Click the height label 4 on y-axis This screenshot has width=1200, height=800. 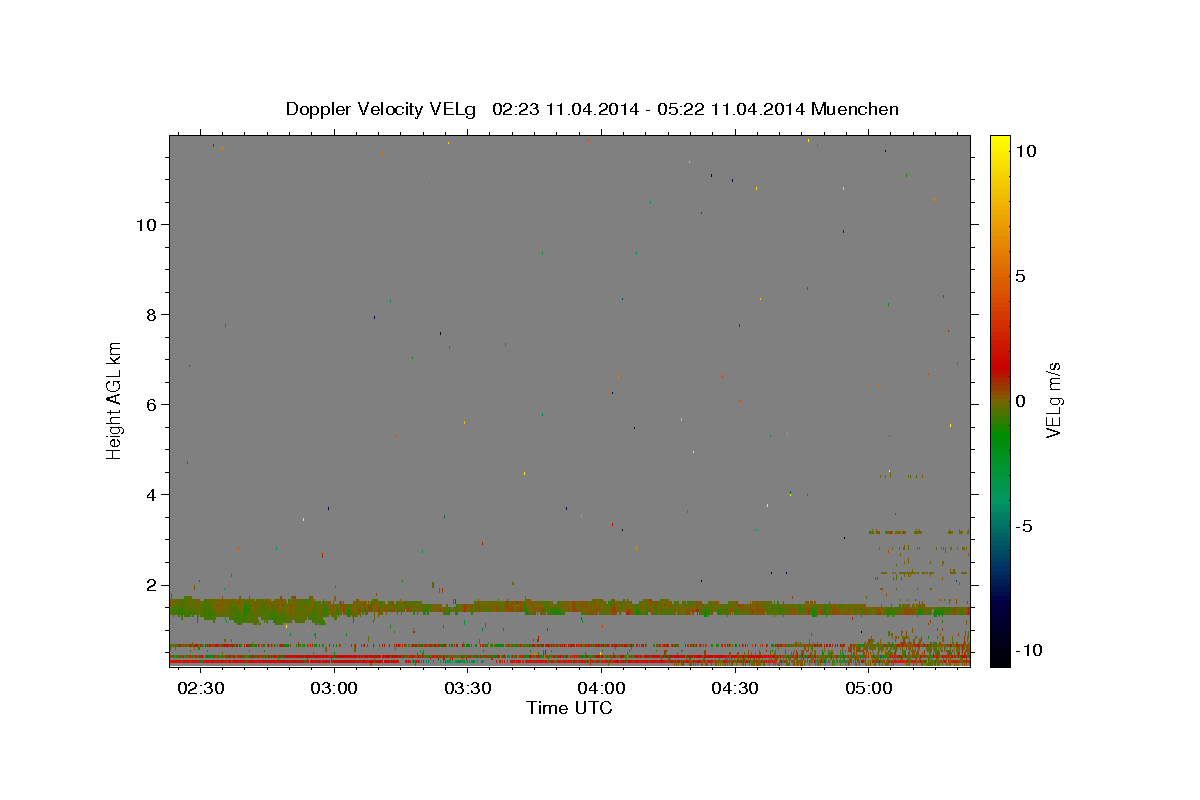152,494
